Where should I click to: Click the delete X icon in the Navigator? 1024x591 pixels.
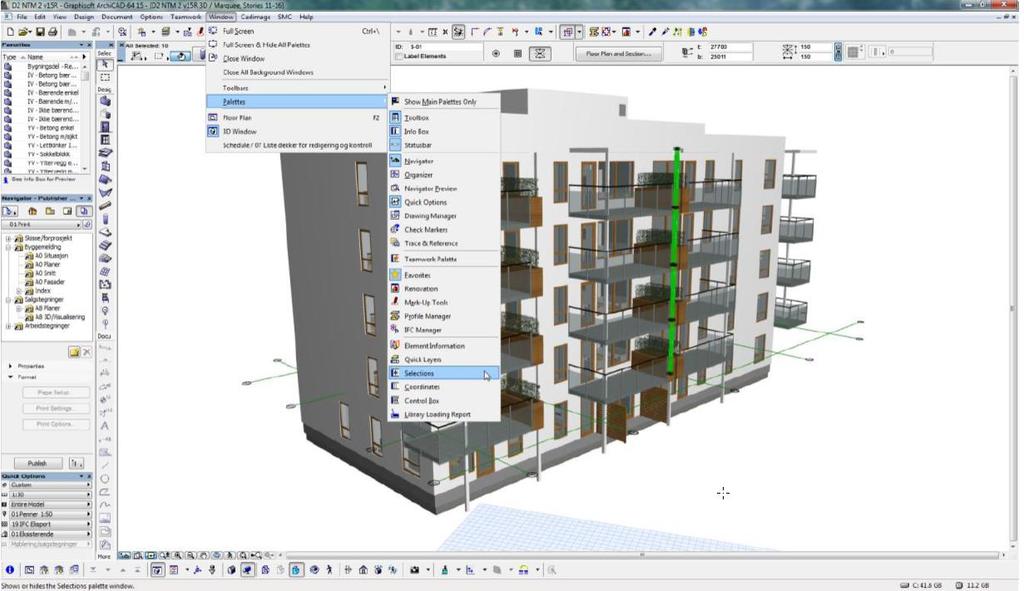[x=87, y=352]
